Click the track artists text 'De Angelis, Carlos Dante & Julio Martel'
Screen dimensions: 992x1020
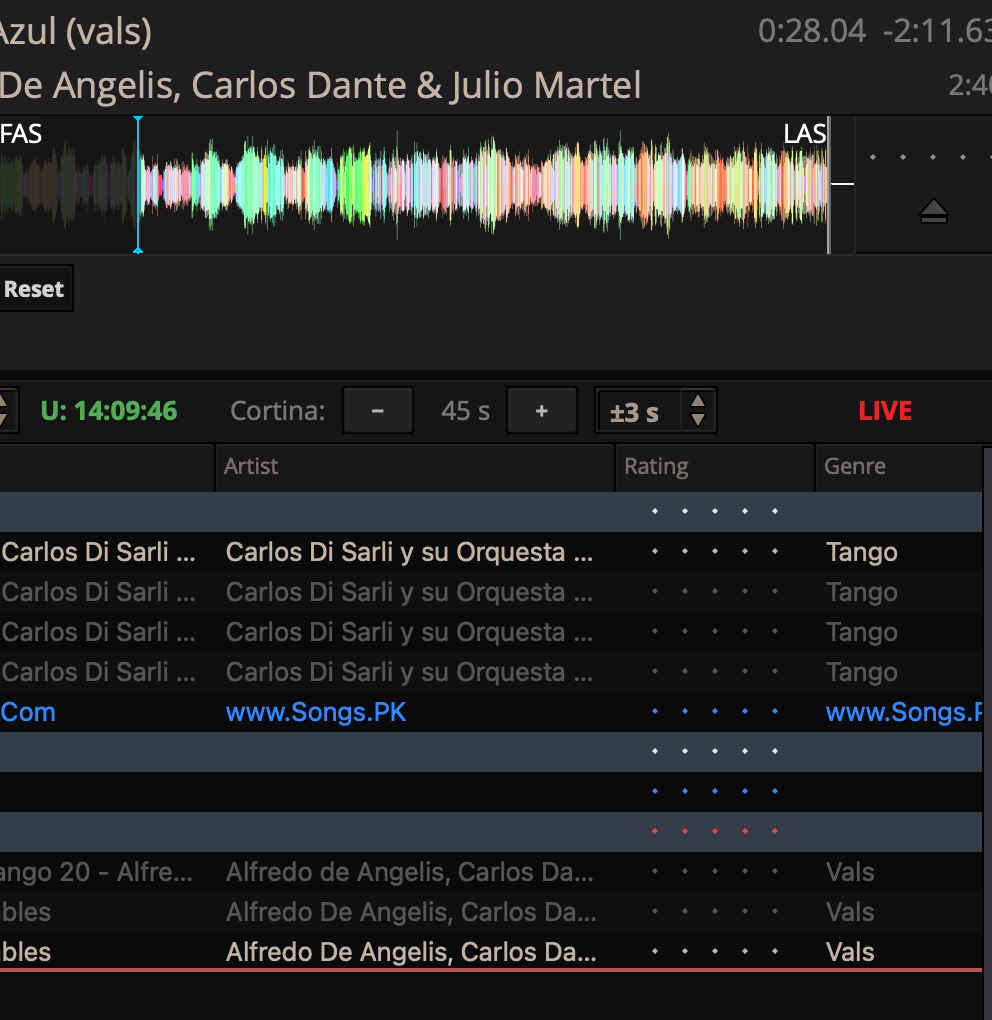pyautogui.click(x=320, y=85)
